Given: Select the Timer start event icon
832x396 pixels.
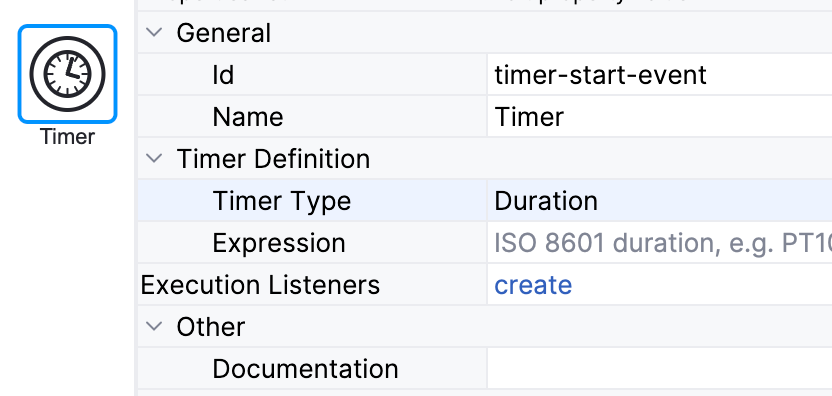Looking at the screenshot, I should click(67, 74).
